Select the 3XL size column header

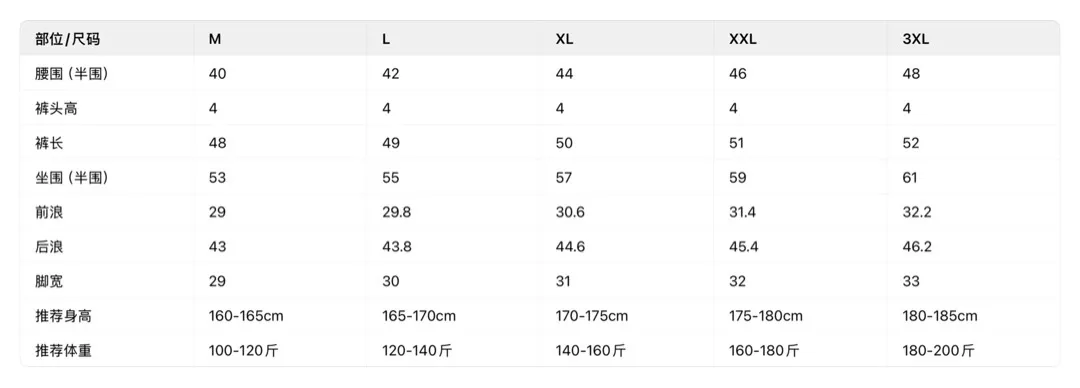click(x=915, y=39)
